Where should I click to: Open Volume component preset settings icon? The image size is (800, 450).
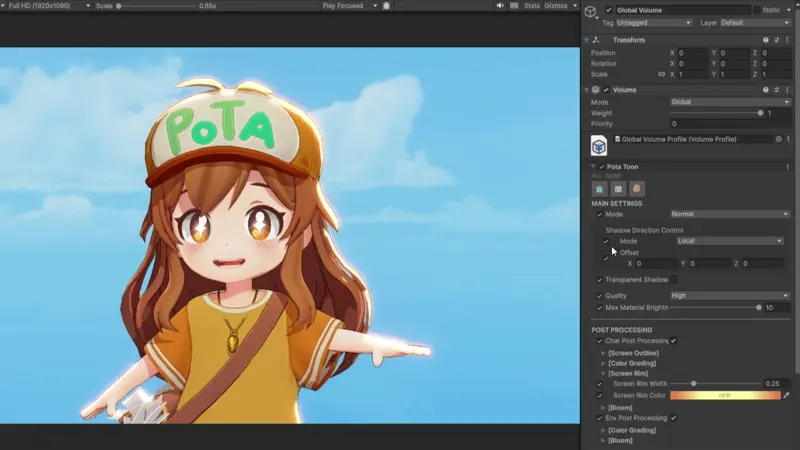point(777,90)
